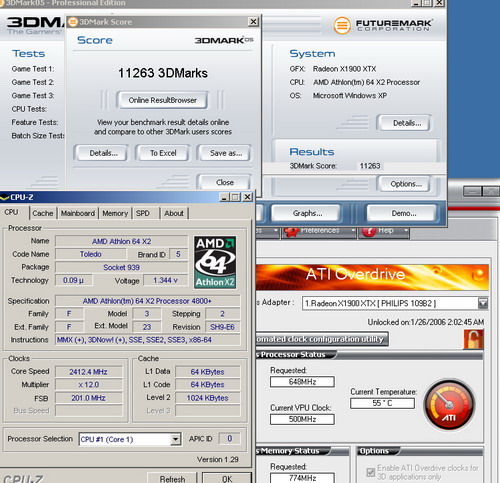Click the Overdrive unlock padlock icon
Viewport: 500px width, 483px height.
pos(473,339)
